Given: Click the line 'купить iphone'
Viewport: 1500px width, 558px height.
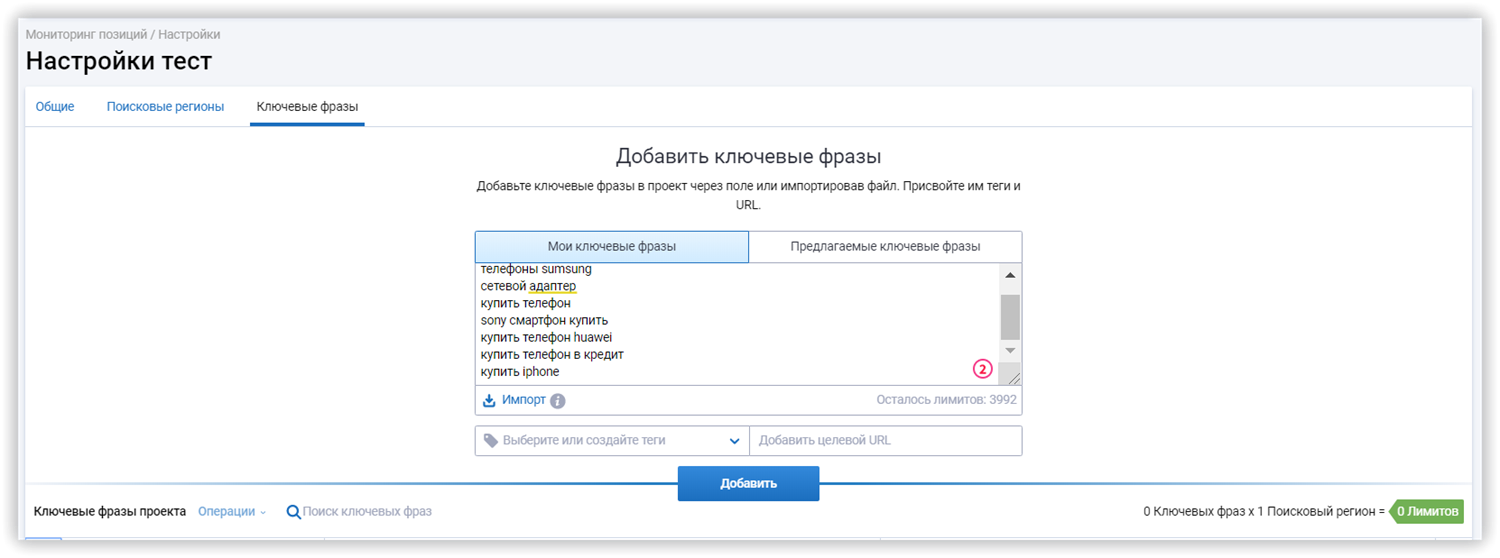Looking at the screenshot, I should click(x=520, y=372).
